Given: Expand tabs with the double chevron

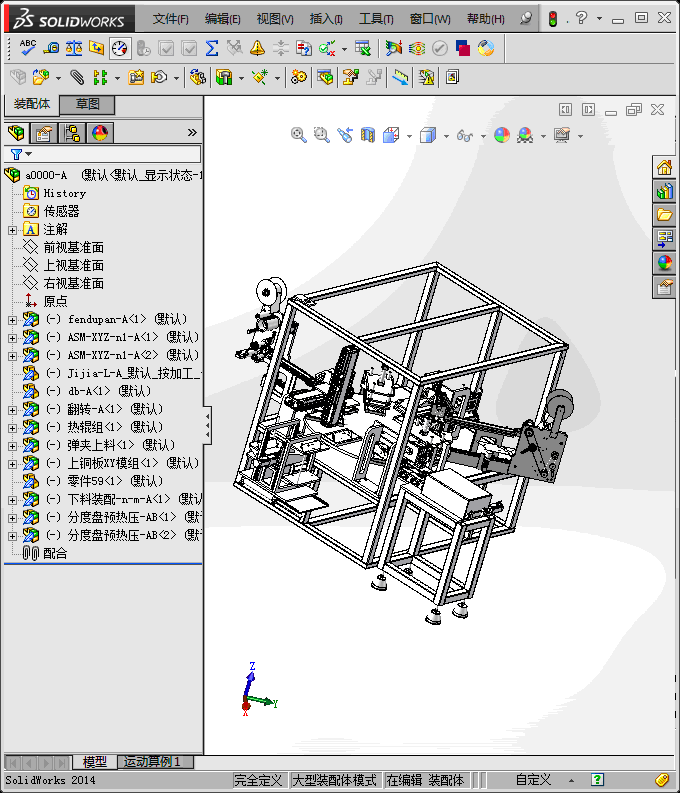Looking at the screenshot, I should [x=192, y=133].
